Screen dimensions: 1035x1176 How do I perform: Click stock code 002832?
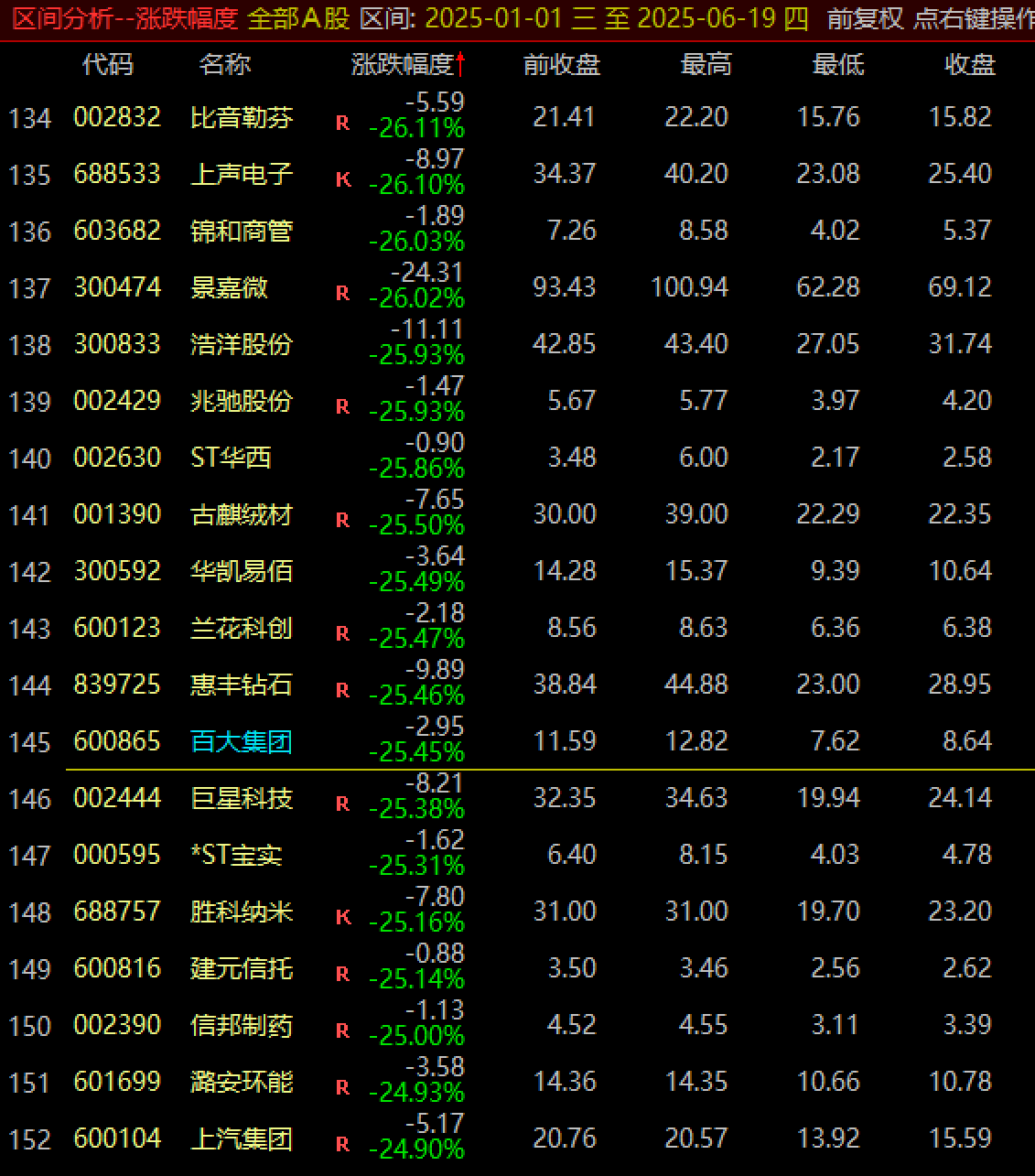tap(117, 117)
